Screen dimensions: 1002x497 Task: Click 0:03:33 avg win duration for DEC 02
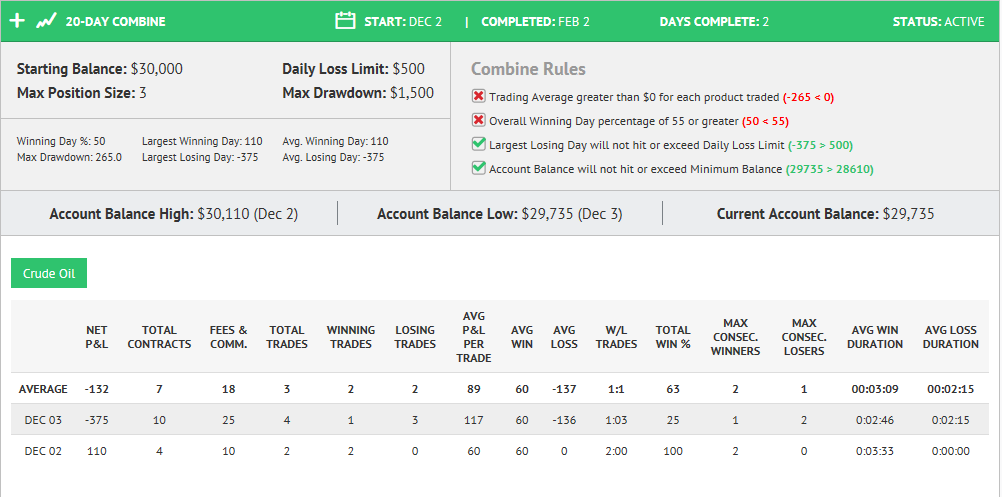876,451
